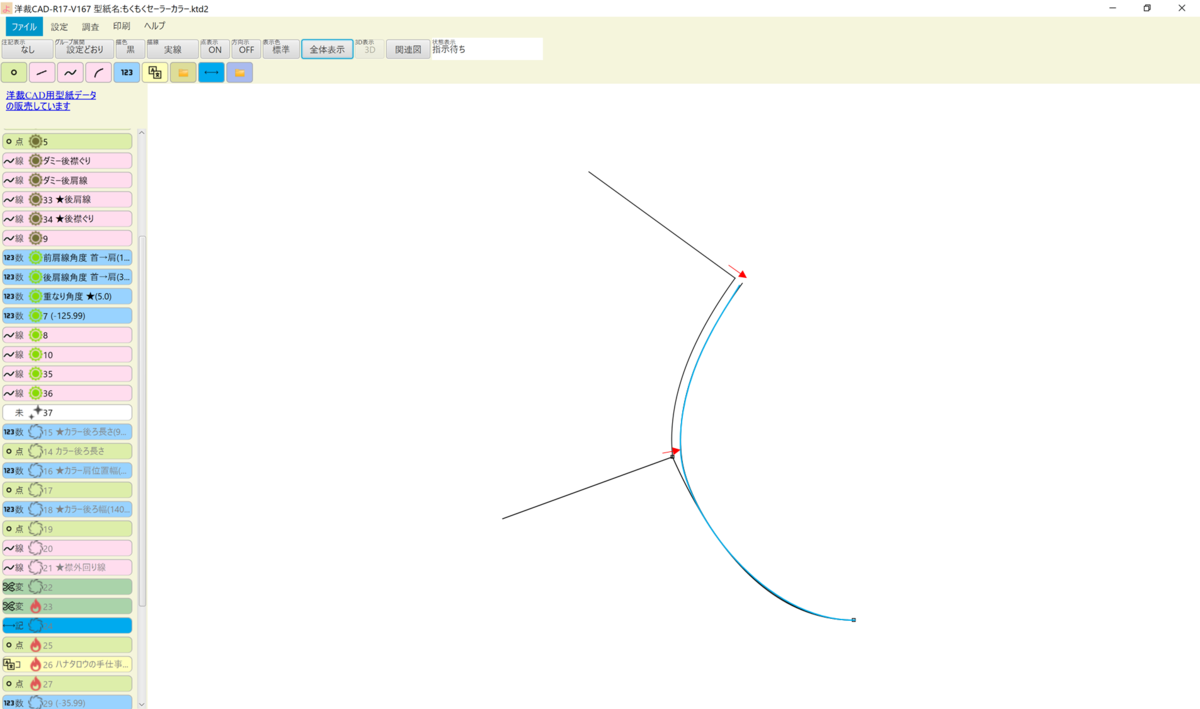Click the tan folder group tool icon
The height and width of the screenshot is (709, 1200).
183,72
